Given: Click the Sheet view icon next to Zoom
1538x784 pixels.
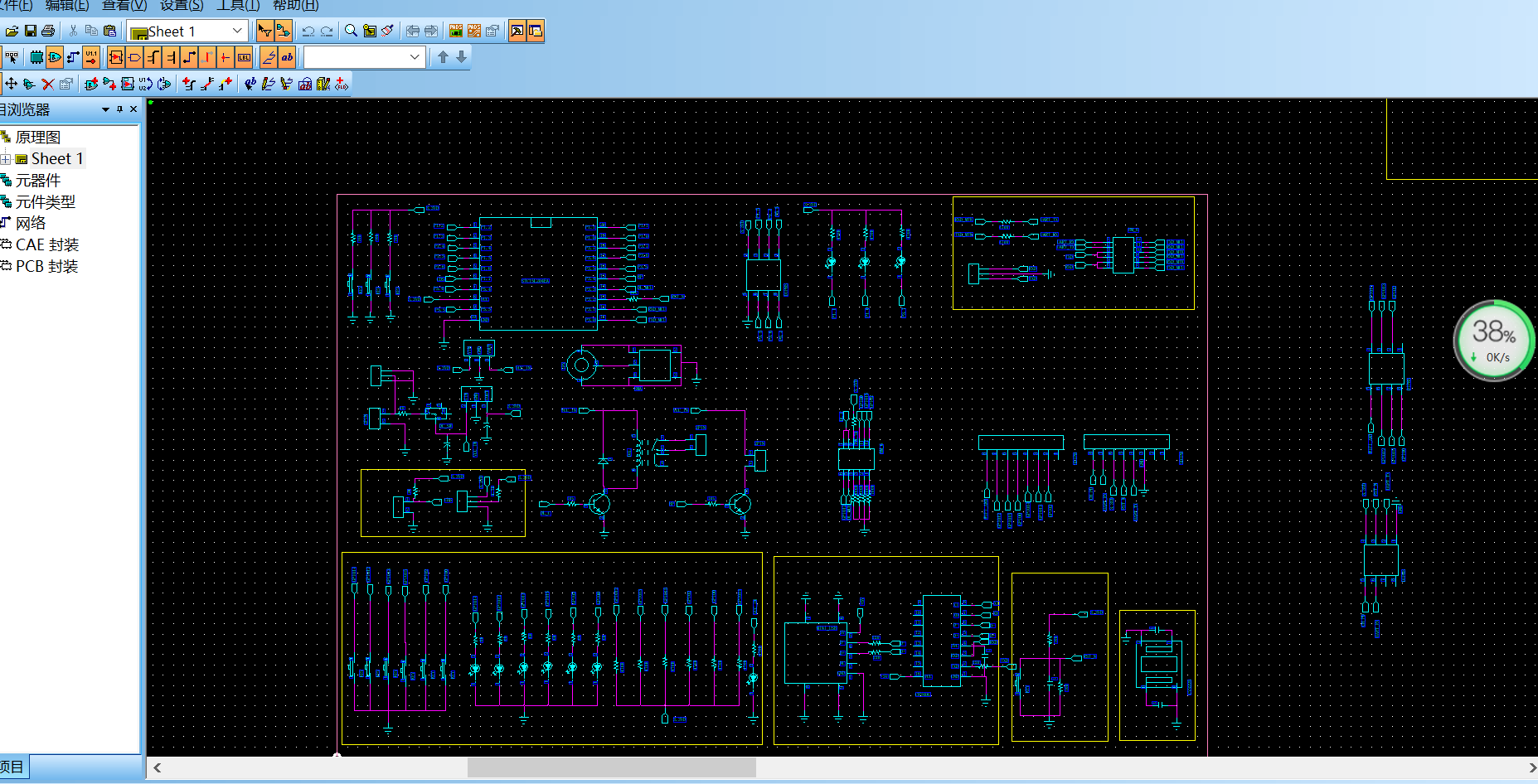Looking at the screenshot, I should coord(370,31).
